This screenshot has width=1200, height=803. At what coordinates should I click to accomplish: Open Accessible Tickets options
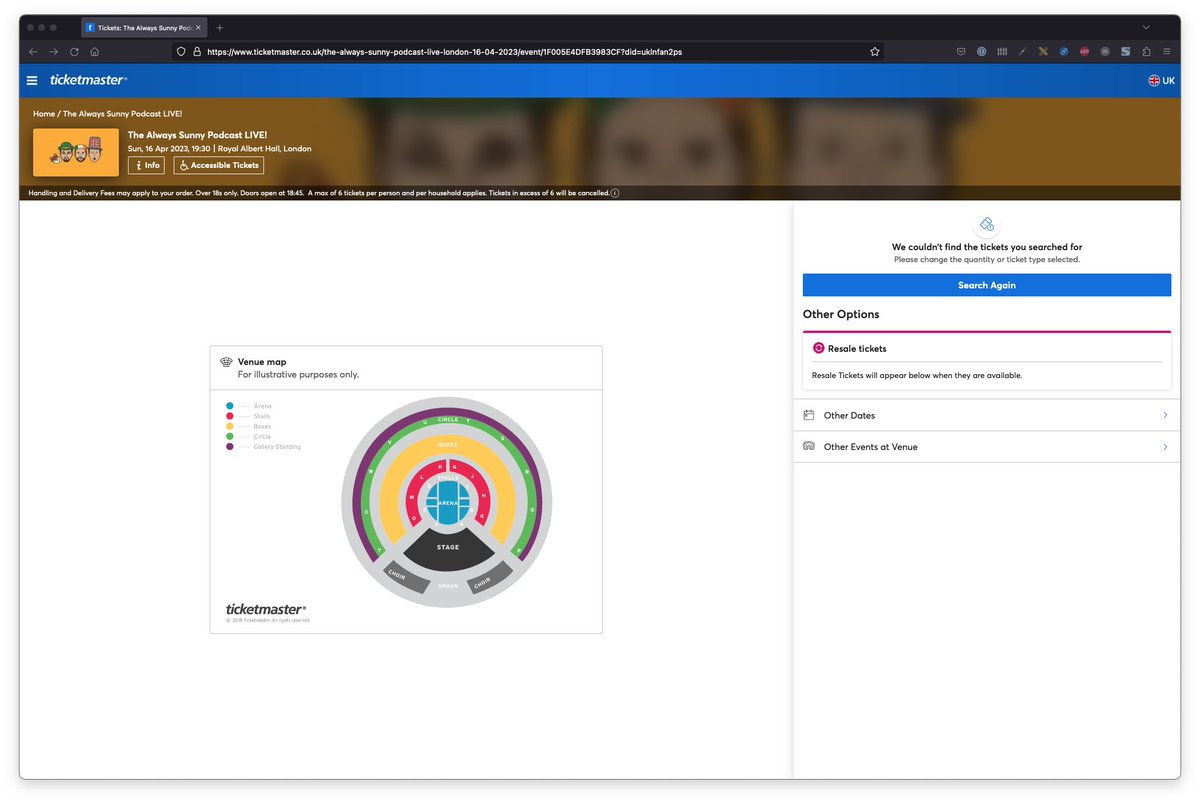[x=219, y=165]
